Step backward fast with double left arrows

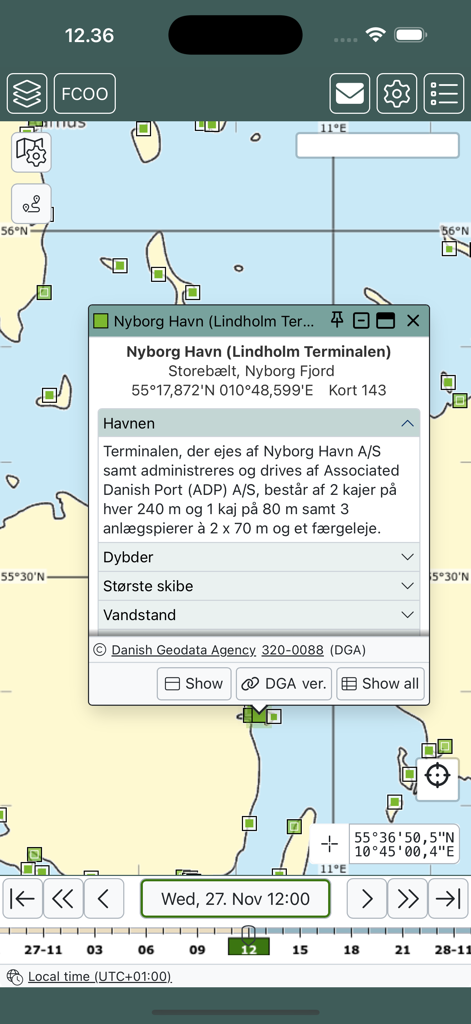[63, 899]
